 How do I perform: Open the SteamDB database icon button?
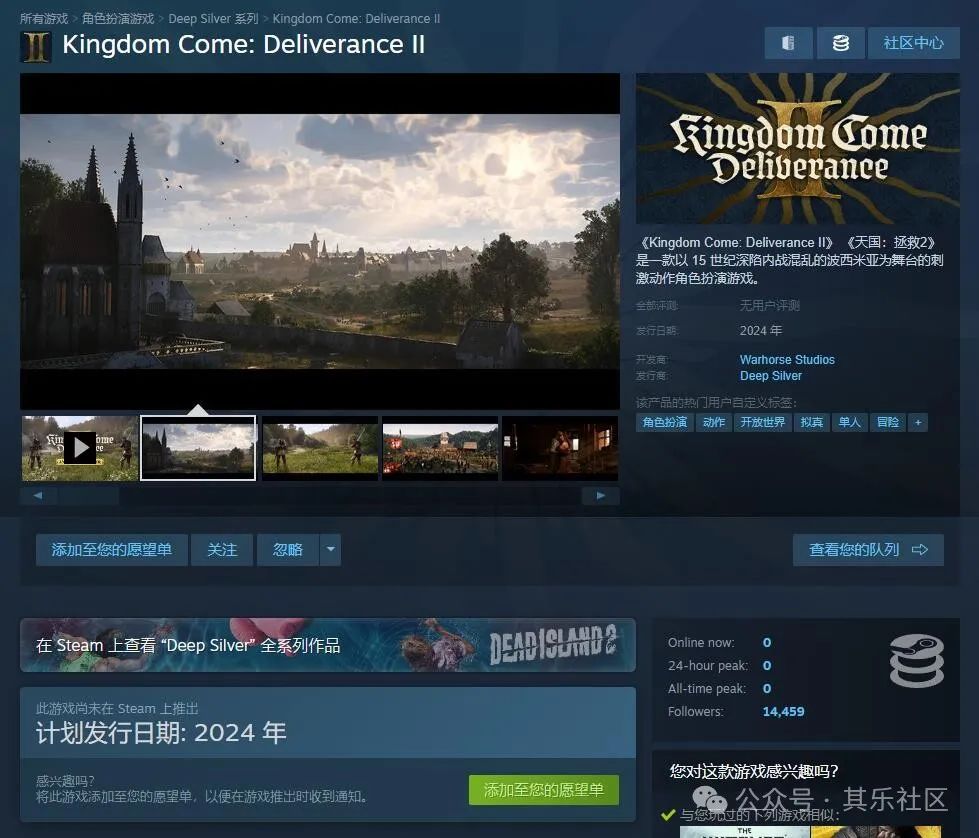840,43
